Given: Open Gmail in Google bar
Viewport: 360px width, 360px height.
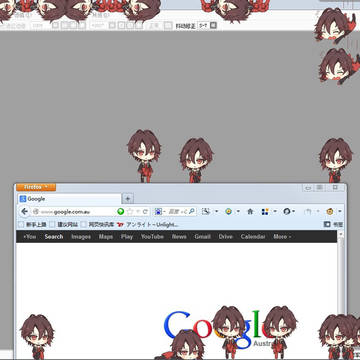Looking at the screenshot, I should [x=202, y=237].
